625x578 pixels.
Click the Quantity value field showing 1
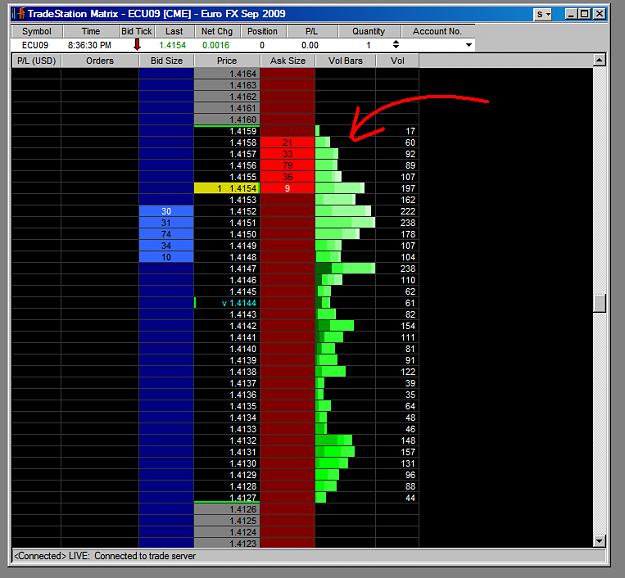369,45
